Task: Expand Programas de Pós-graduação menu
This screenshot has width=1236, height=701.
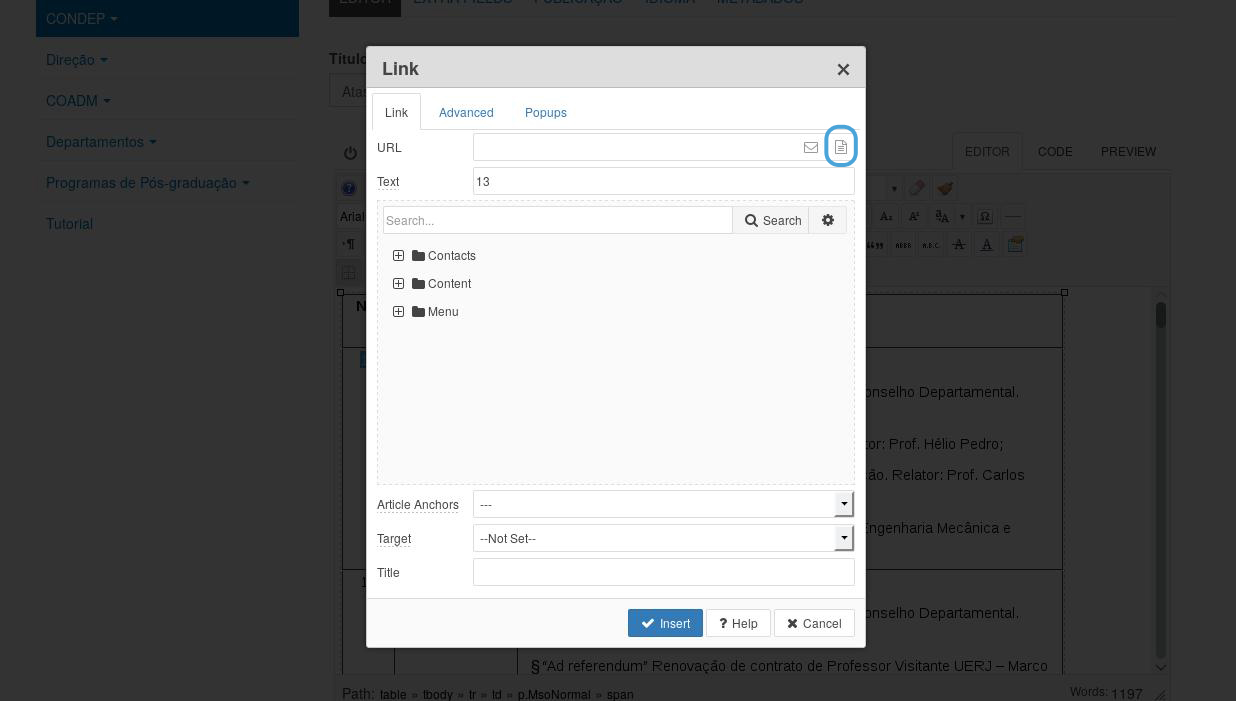Action: 148,183
